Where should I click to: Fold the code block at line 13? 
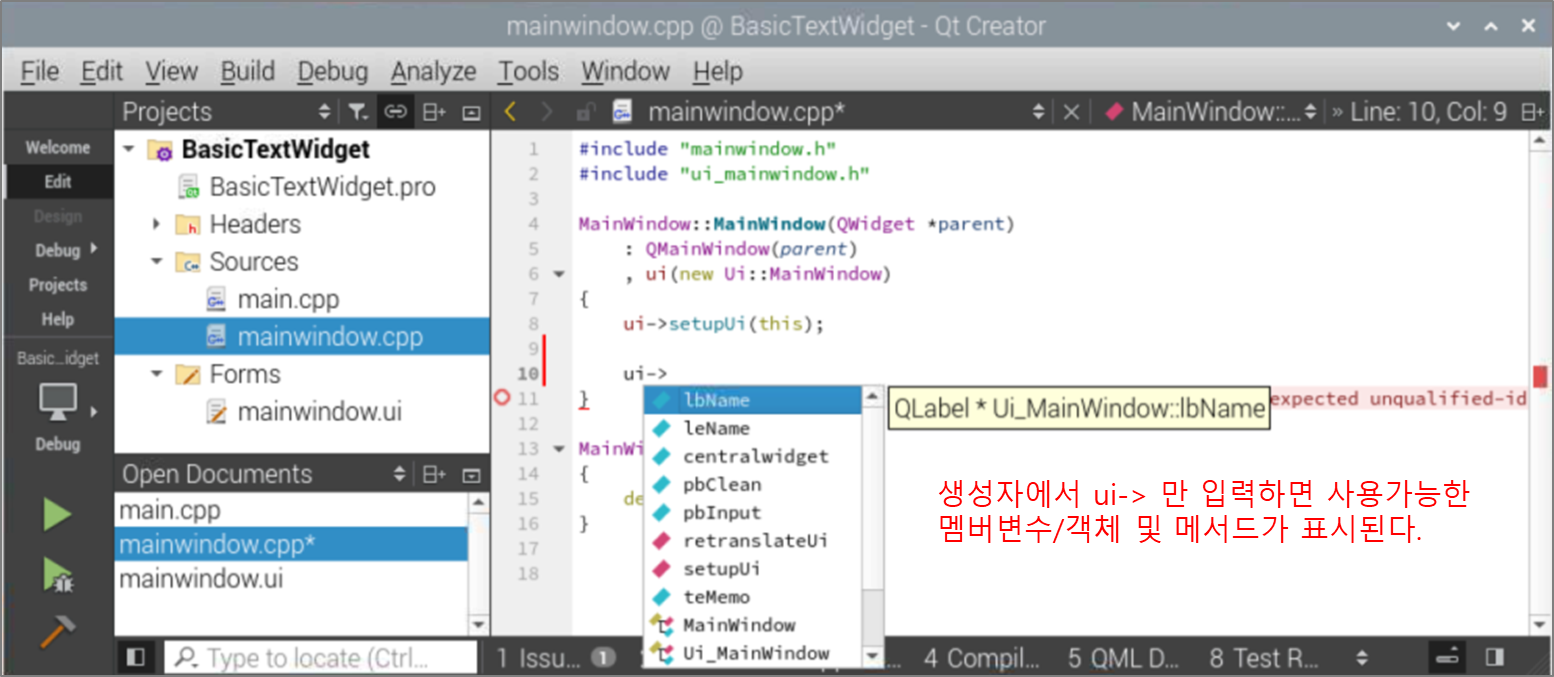coord(559,448)
